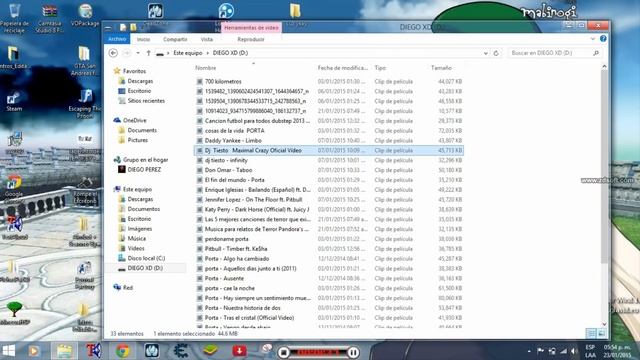Open Google Chrome desktop shortcut
Image resolution: width=640 pixels, height=360 pixels.
coord(14,189)
